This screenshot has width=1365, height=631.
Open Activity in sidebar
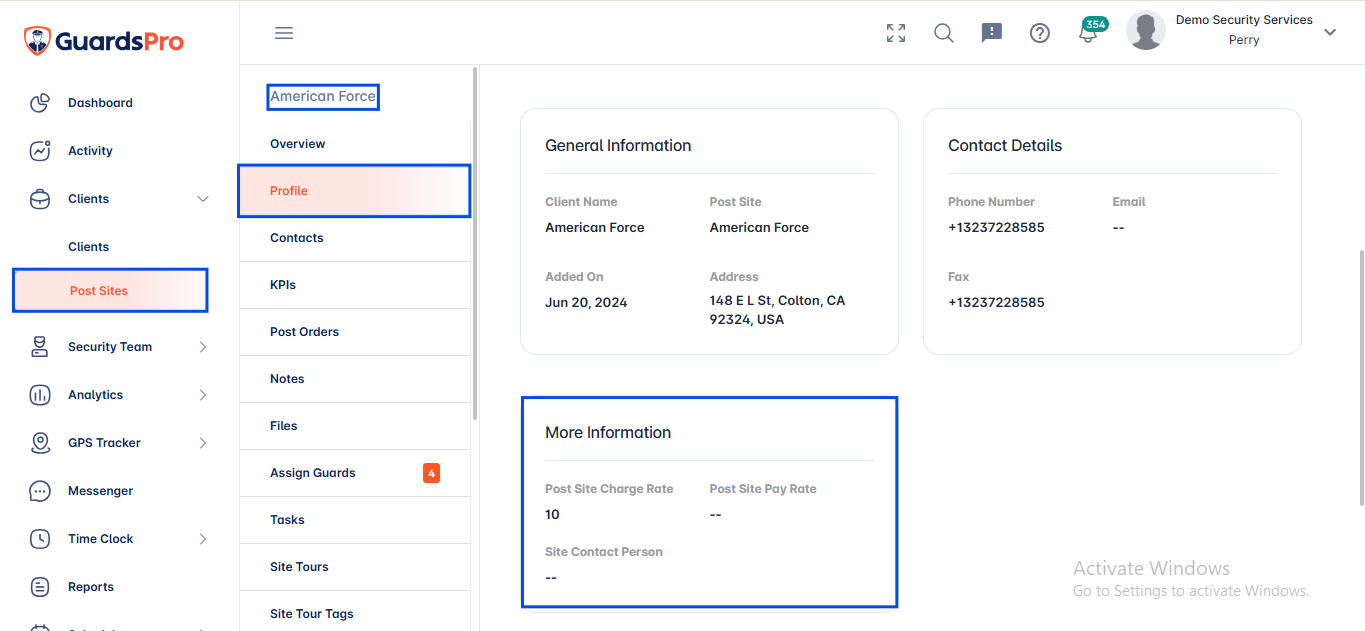pyautogui.click(x=90, y=151)
